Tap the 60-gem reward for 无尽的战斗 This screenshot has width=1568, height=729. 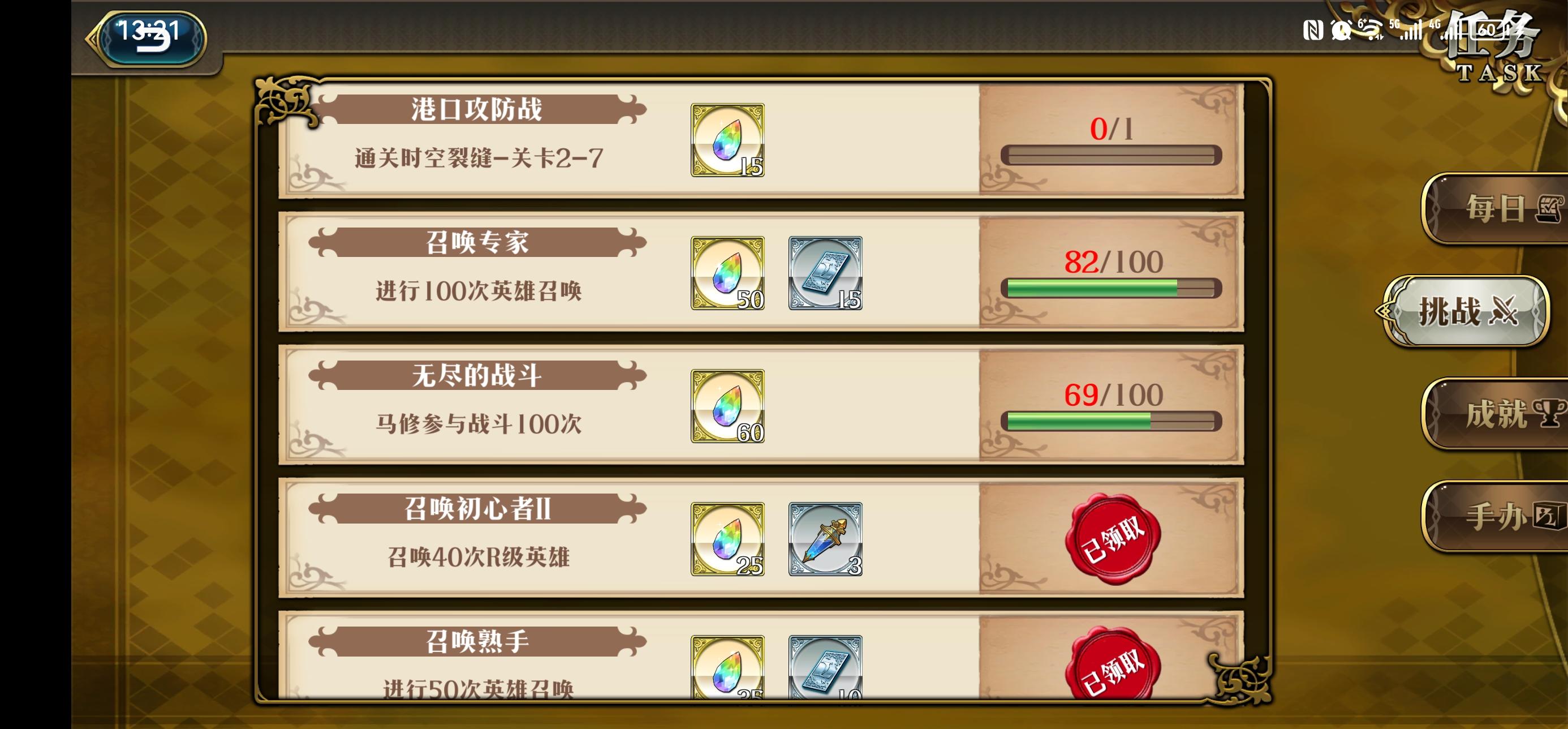point(727,406)
